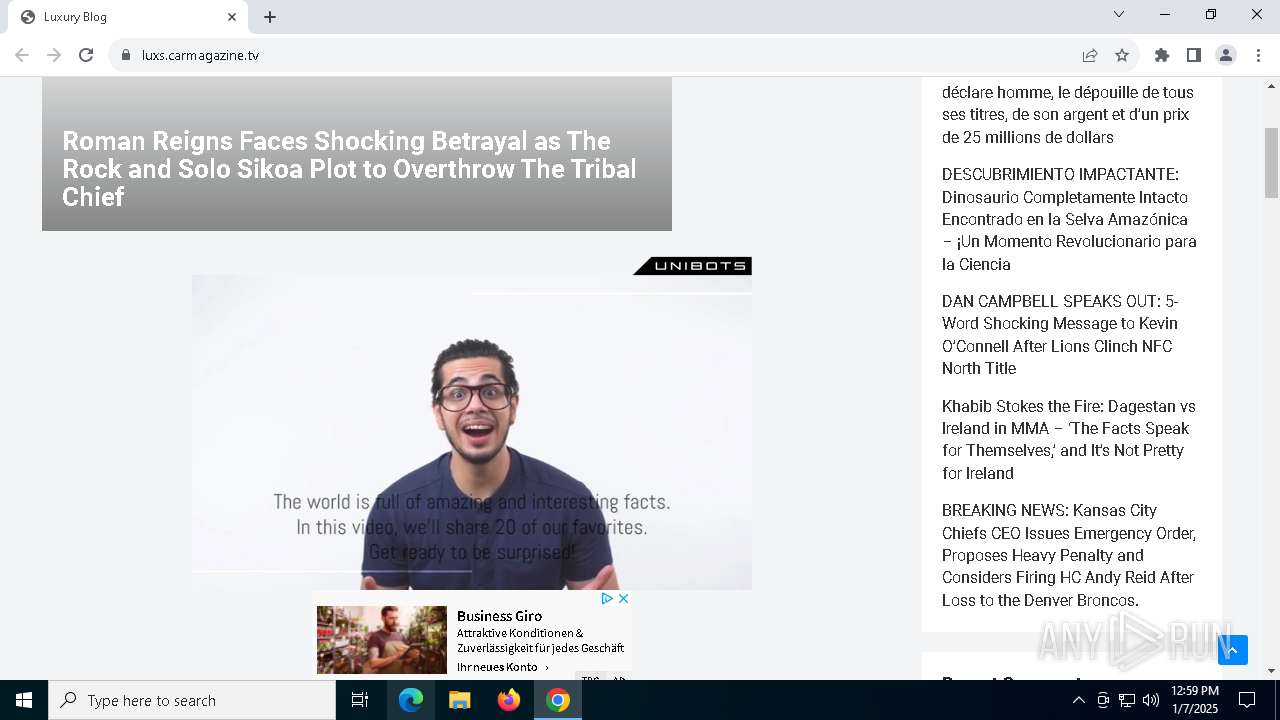This screenshot has height=720, width=1280.
Task: Open the taskbar clock and date
Action: click(1194, 700)
